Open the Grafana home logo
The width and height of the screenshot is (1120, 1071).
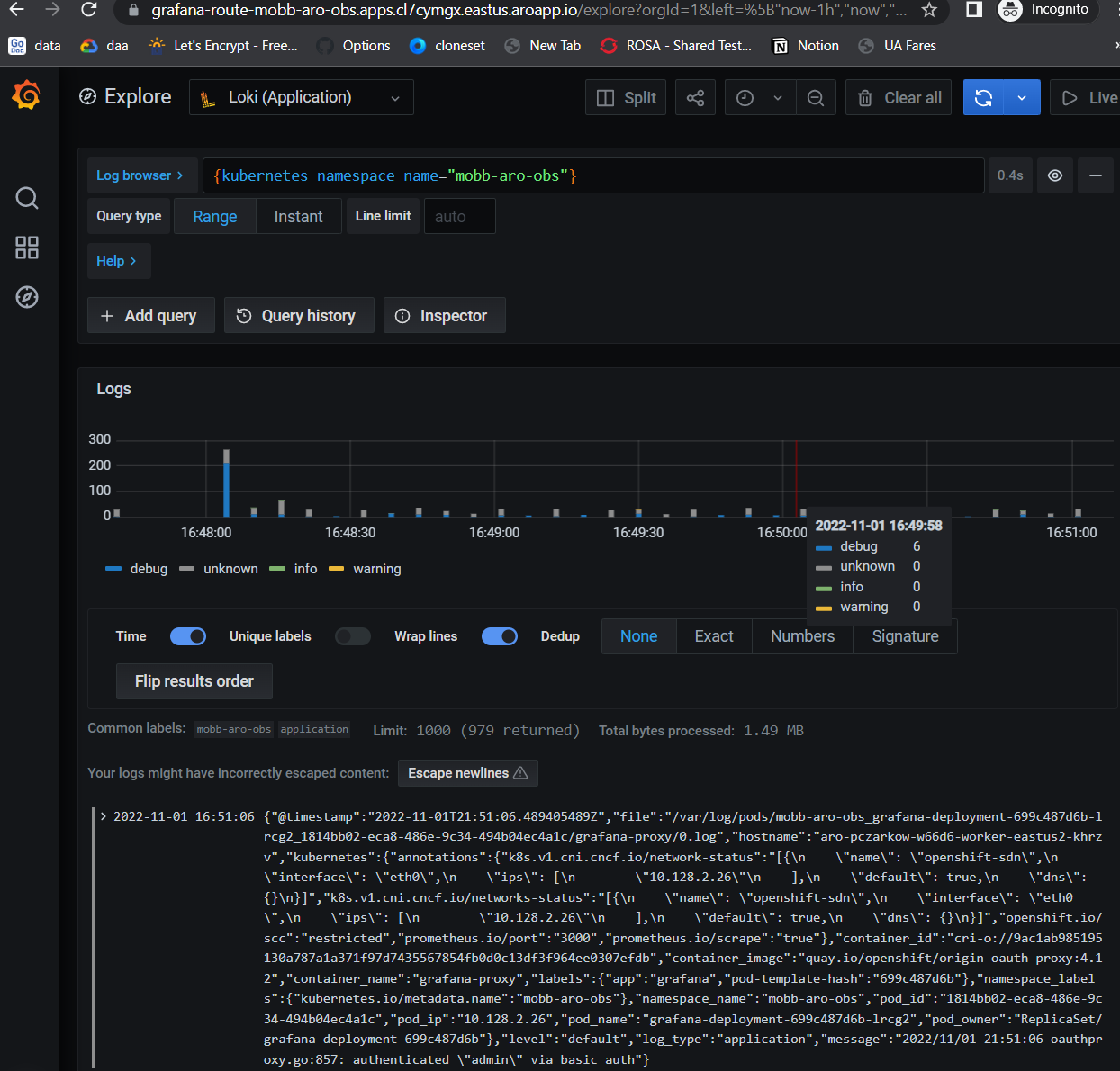(x=26, y=96)
